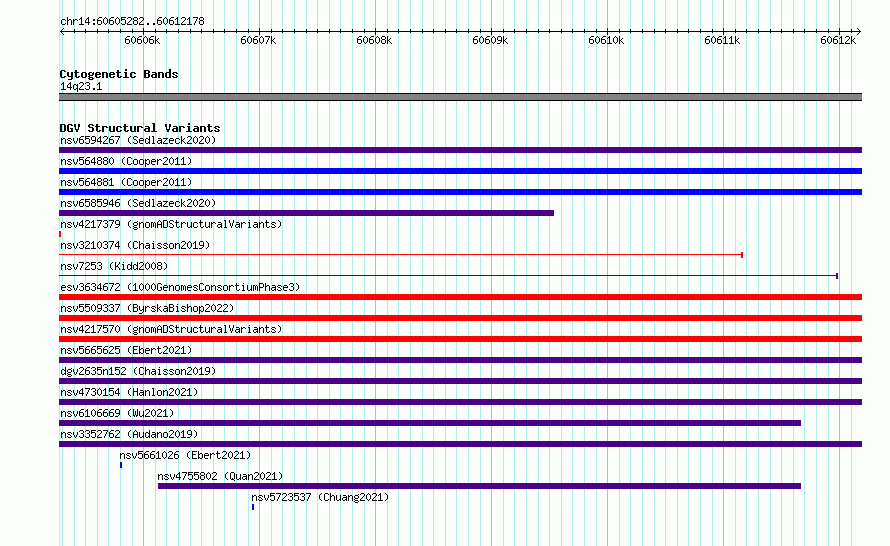The width and height of the screenshot is (890, 546).
Task: Select the nsv6594267 purple variant bar
Action: click(x=460, y=150)
